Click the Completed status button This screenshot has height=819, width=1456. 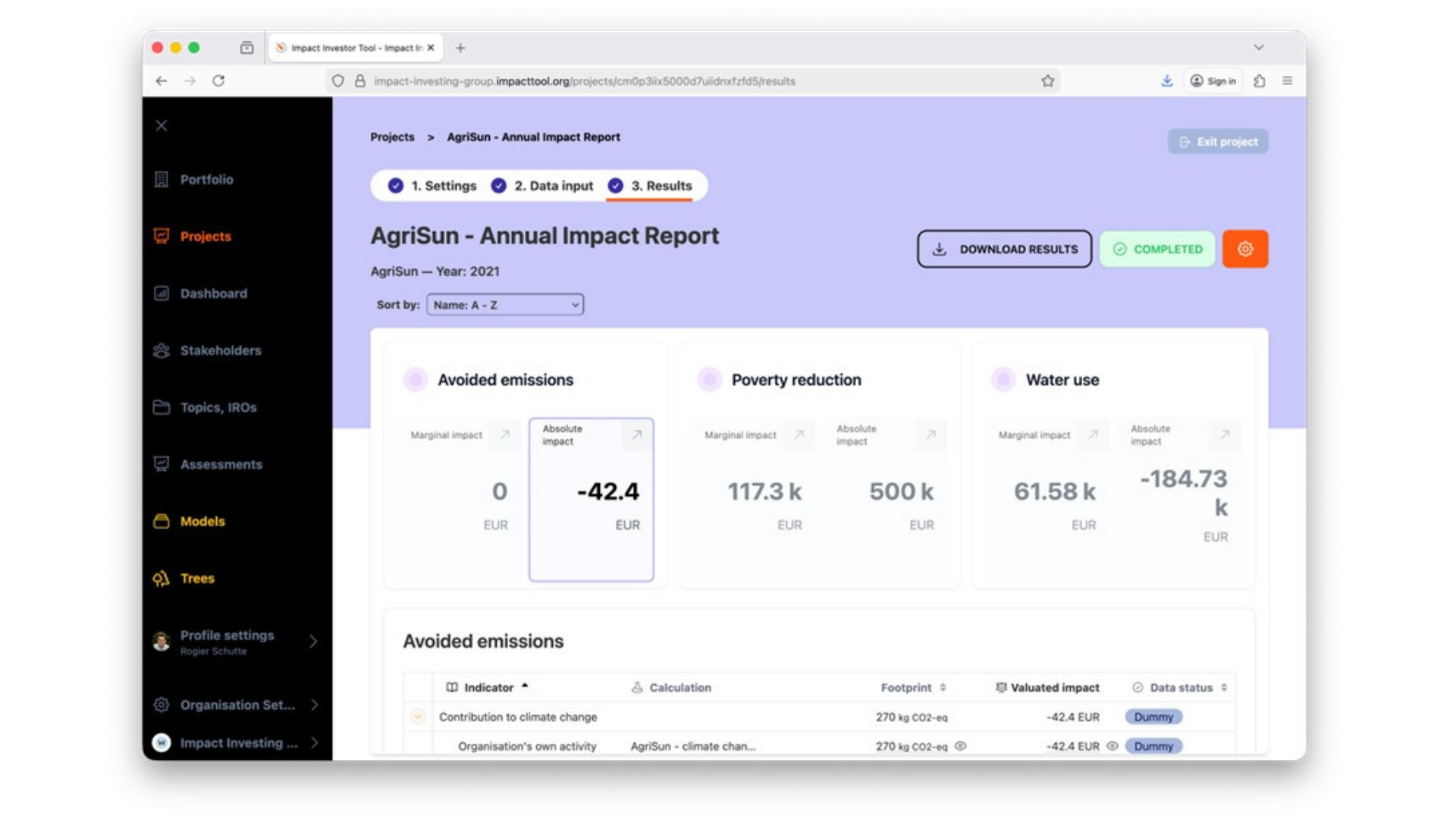coord(1157,249)
